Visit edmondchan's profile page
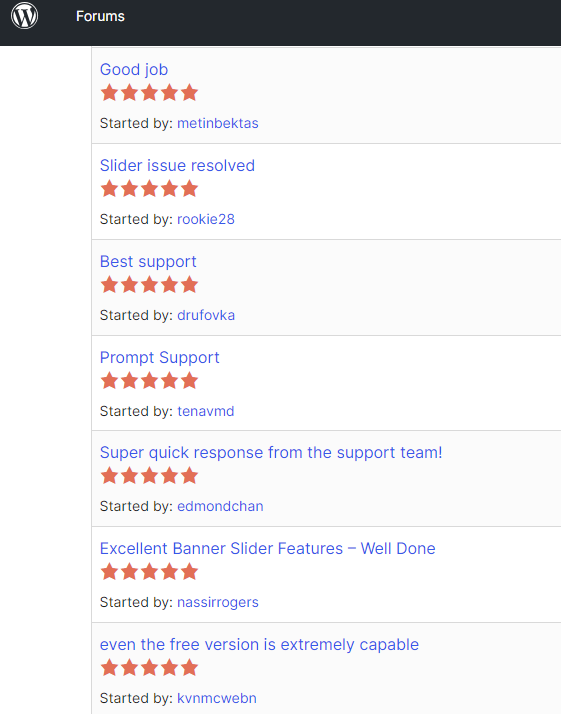The height and width of the screenshot is (714, 561). tap(220, 507)
